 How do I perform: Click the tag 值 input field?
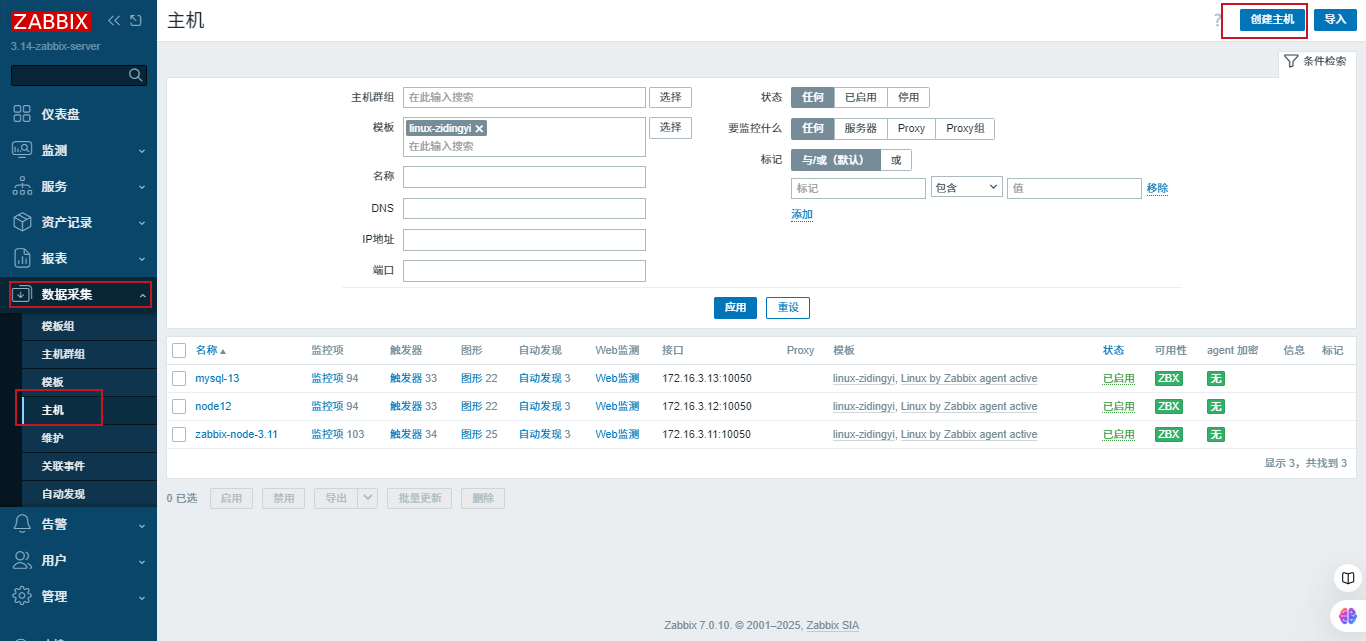point(1074,188)
